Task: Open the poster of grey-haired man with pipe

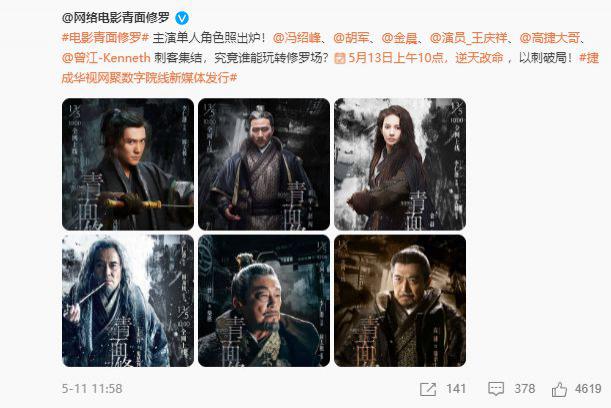Action: click(x=128, y=300)
